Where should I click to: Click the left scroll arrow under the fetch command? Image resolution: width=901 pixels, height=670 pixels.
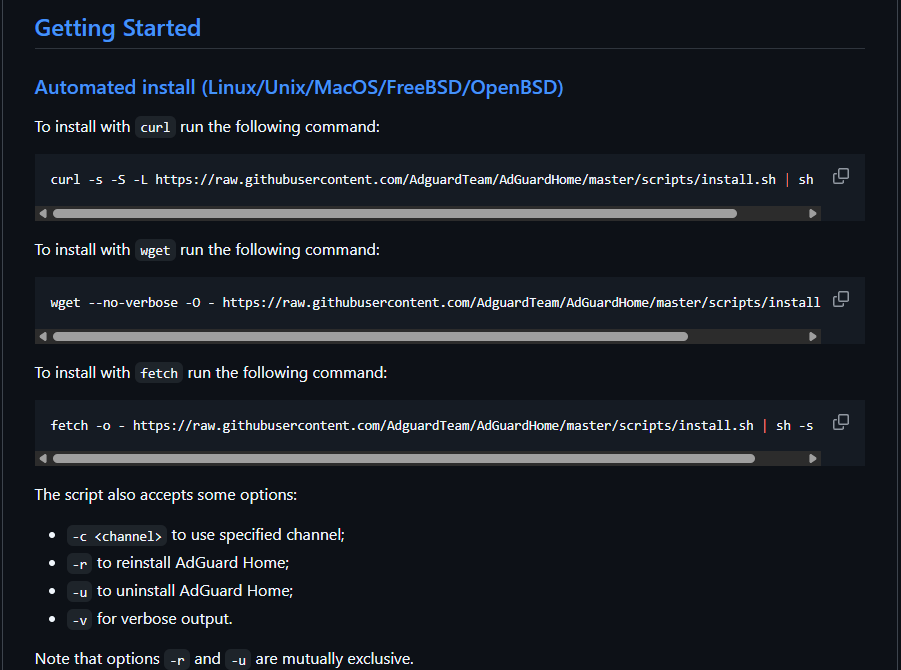pos(42,458)
